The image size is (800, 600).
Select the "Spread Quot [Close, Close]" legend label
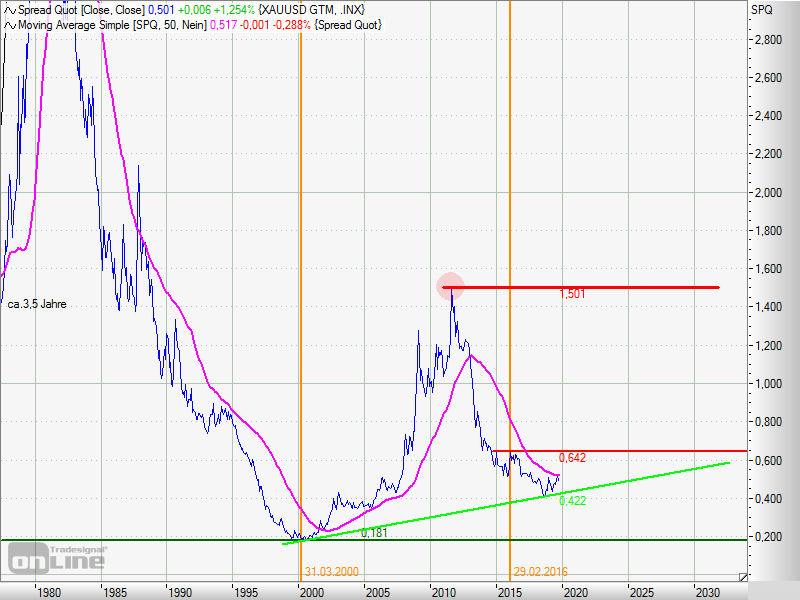(x=82, y=10)
